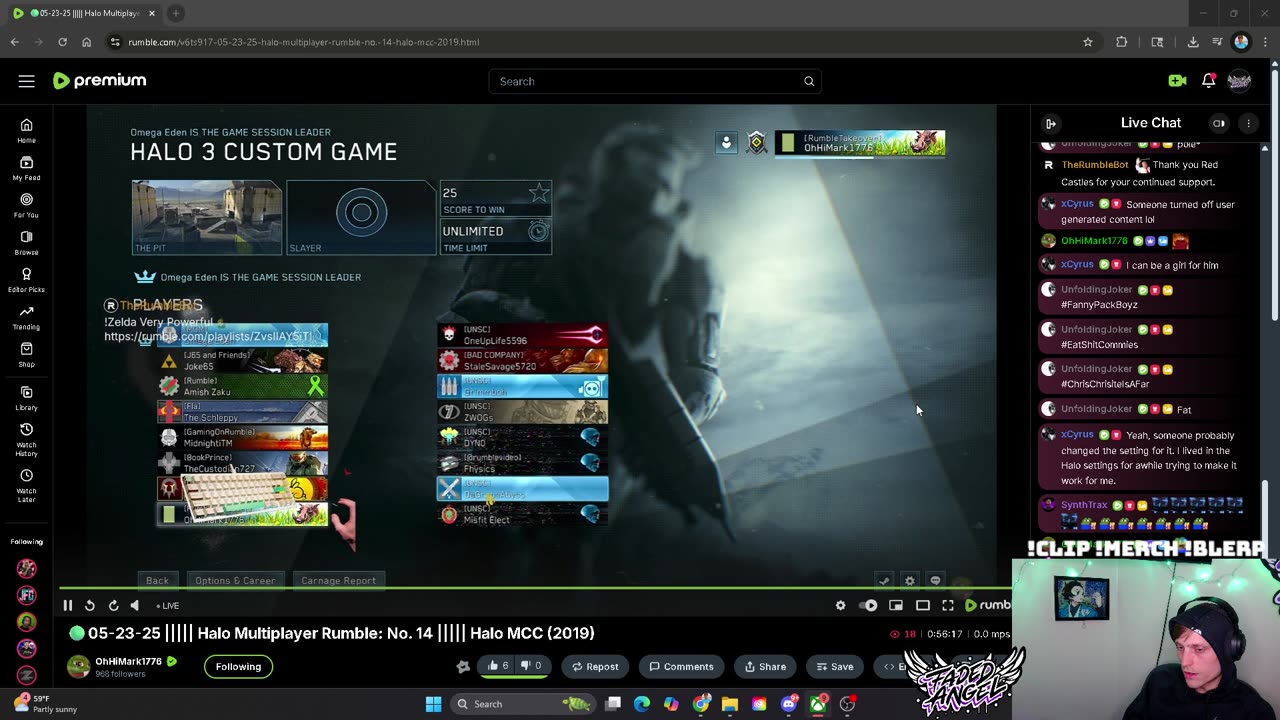
Task: Select the Halo Multiplayer browser tab
Action: 85,13
